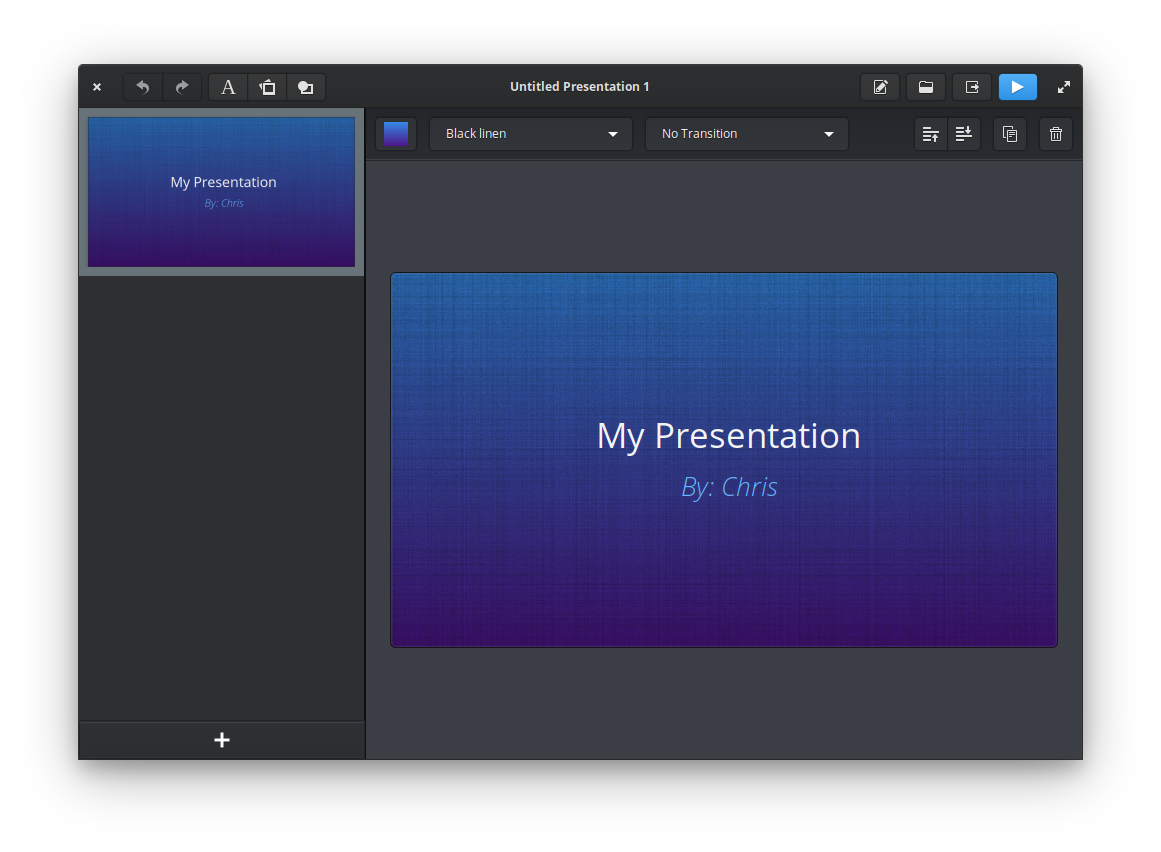Toggle fullscreen with the expand arrows icon

[1064, 87]
